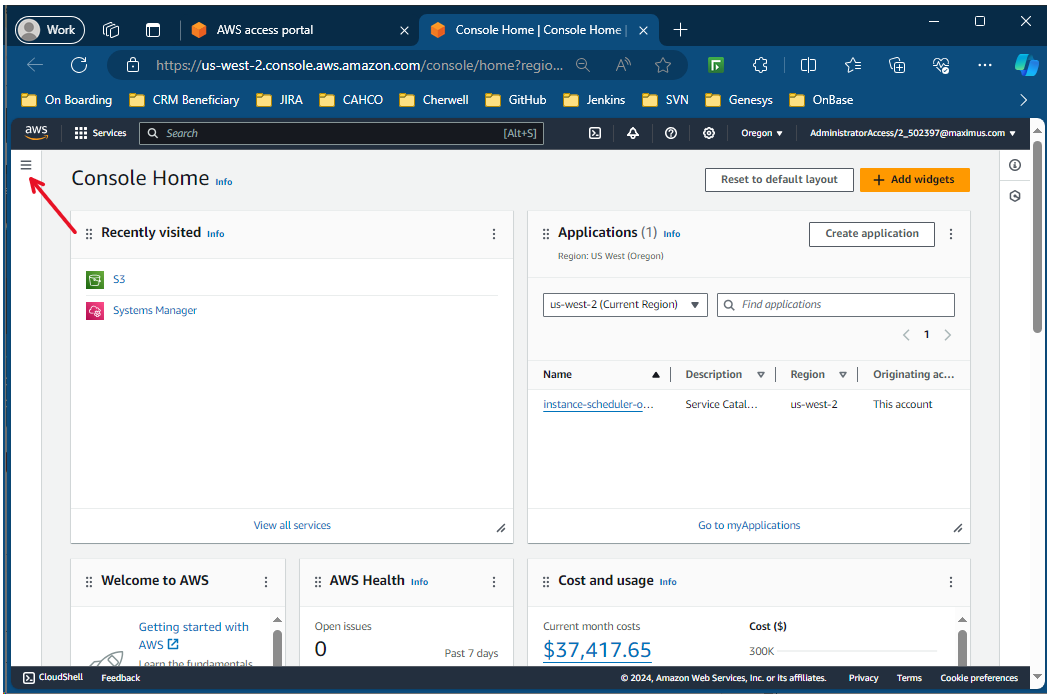1049x696 pixels.
Task: Open the AWS side navigation hamburger menu
Action: [26, 165]
